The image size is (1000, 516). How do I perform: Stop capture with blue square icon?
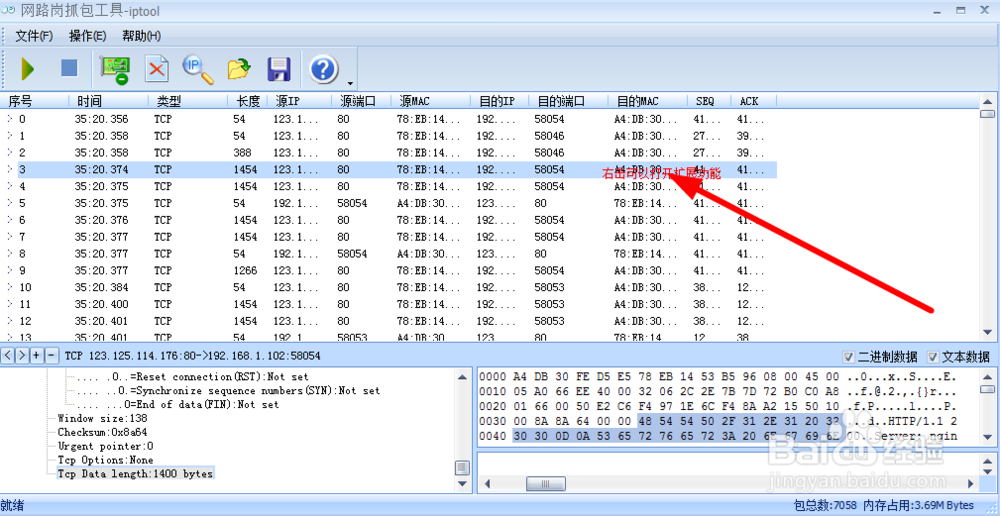pyautogui.click(x=70, y=68)
